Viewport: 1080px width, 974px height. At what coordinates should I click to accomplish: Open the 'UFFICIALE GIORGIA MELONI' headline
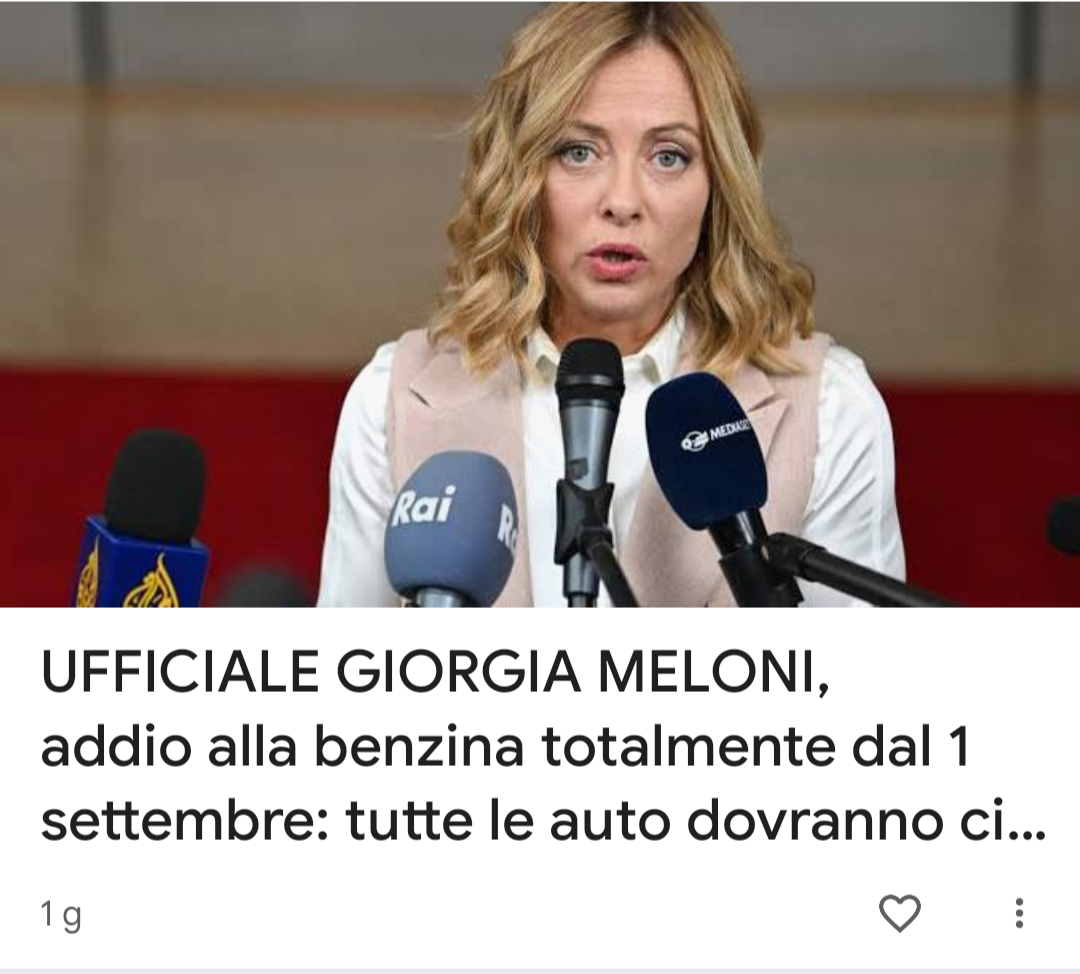click(435, 672)
